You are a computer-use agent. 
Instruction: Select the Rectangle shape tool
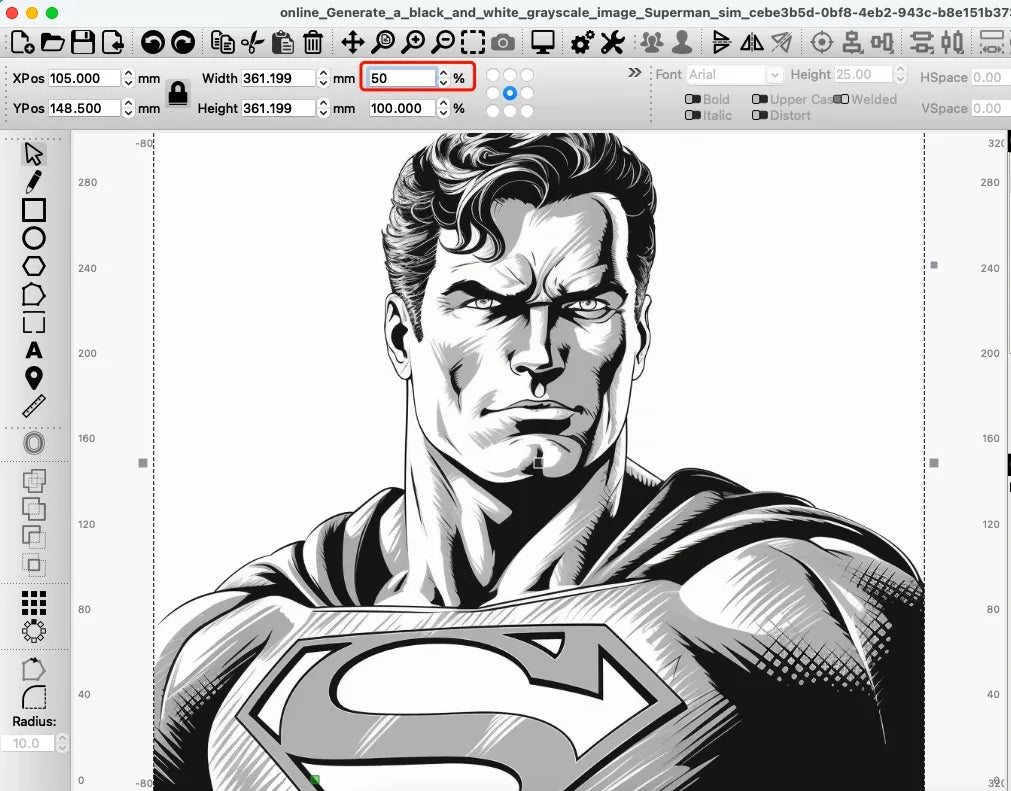[x=33, y=210]
